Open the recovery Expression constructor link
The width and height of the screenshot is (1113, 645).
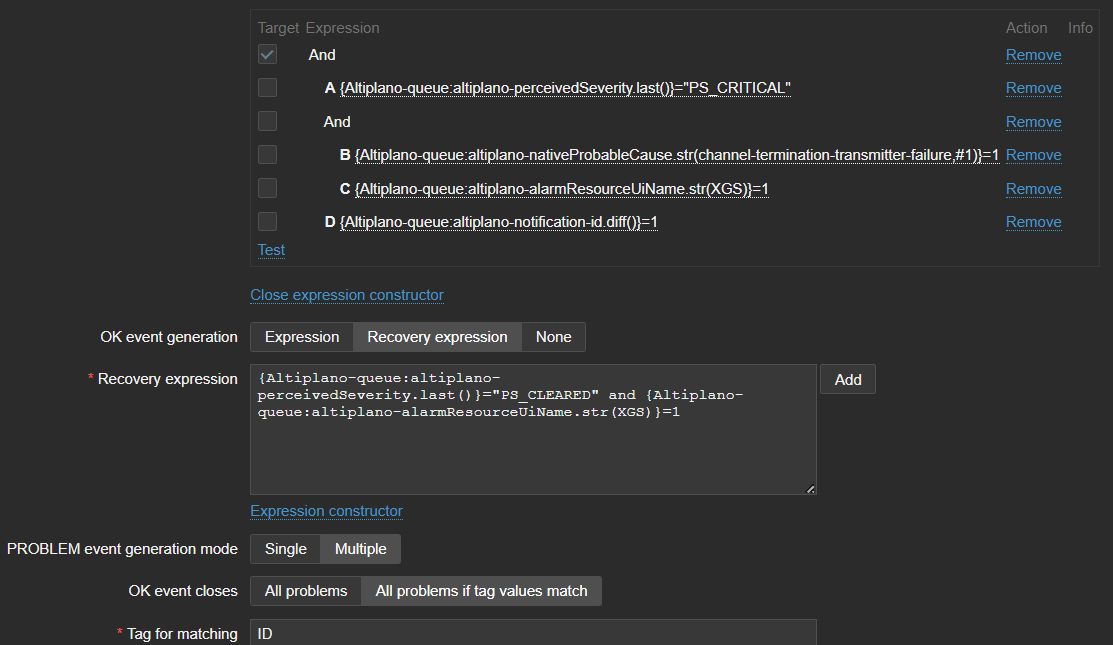click(326, 511)
